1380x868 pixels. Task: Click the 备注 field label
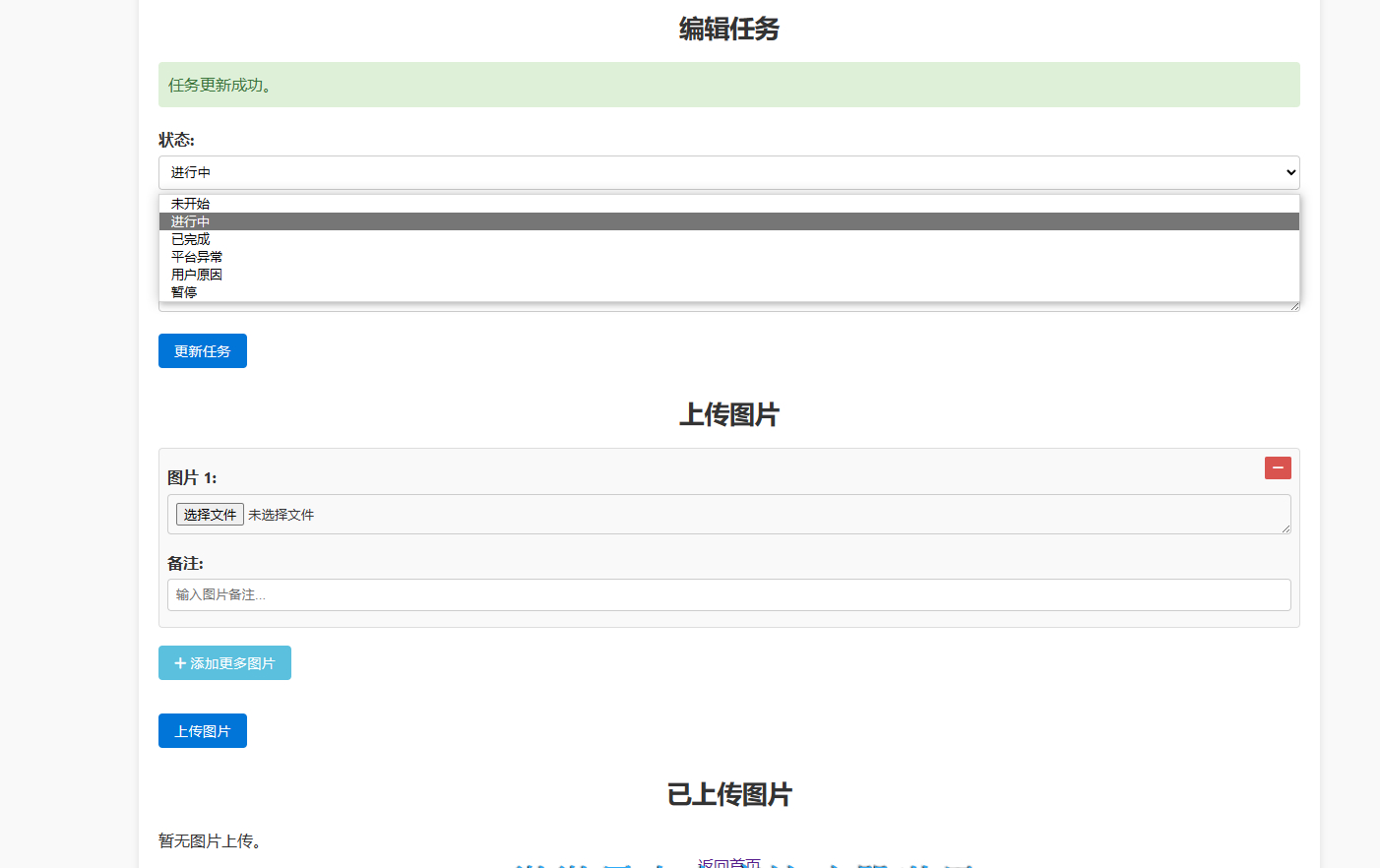tap(185, 564)
